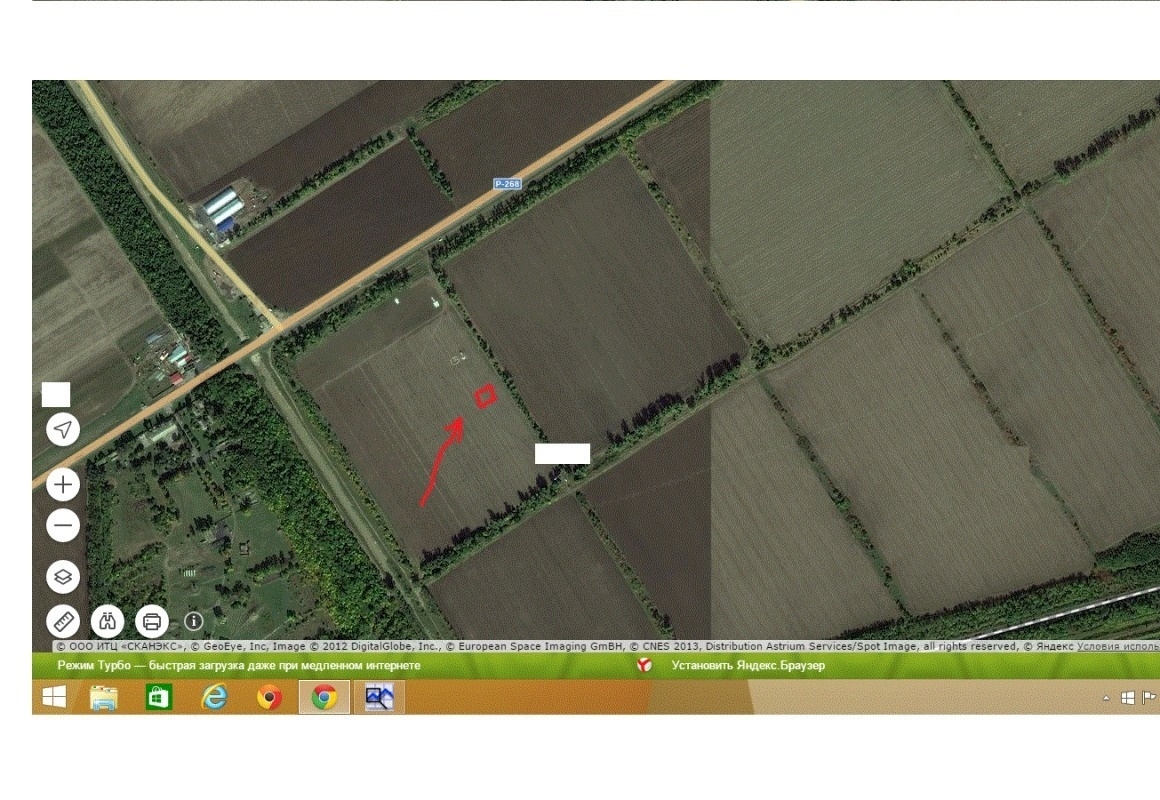1160x800 pixels.
Task: Open Internet Explorer from taskbar
Action: (x=214, y=697)
